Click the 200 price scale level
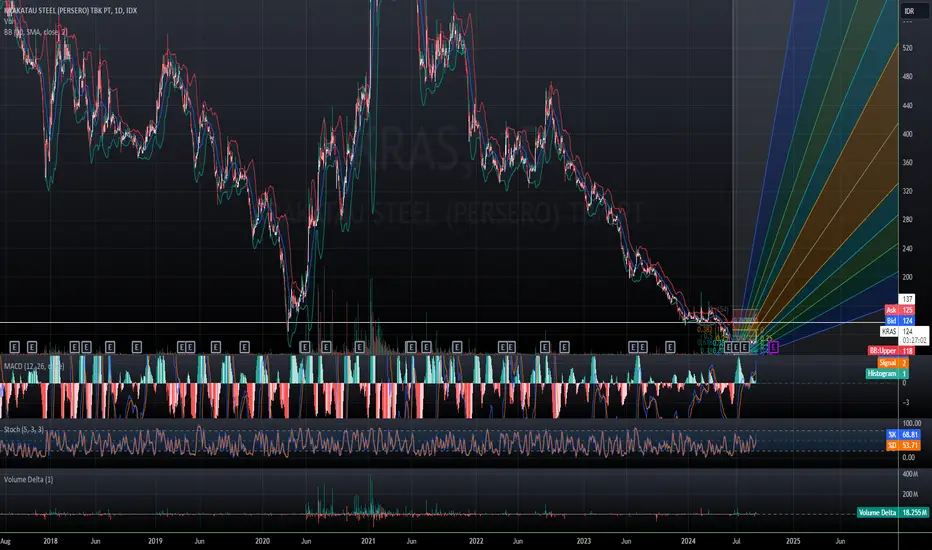The height and width of the screenshot is (550, 932). (907, 277)
